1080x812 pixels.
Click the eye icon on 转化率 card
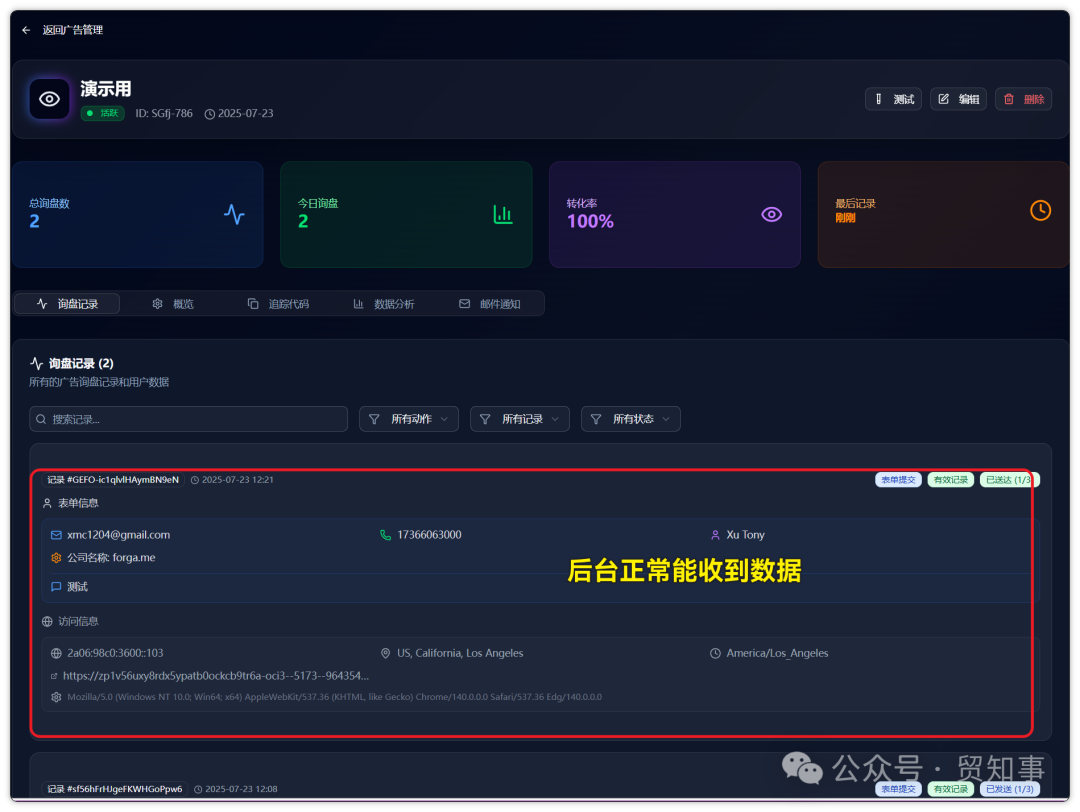pyautogui.click(x=771, y=214)
